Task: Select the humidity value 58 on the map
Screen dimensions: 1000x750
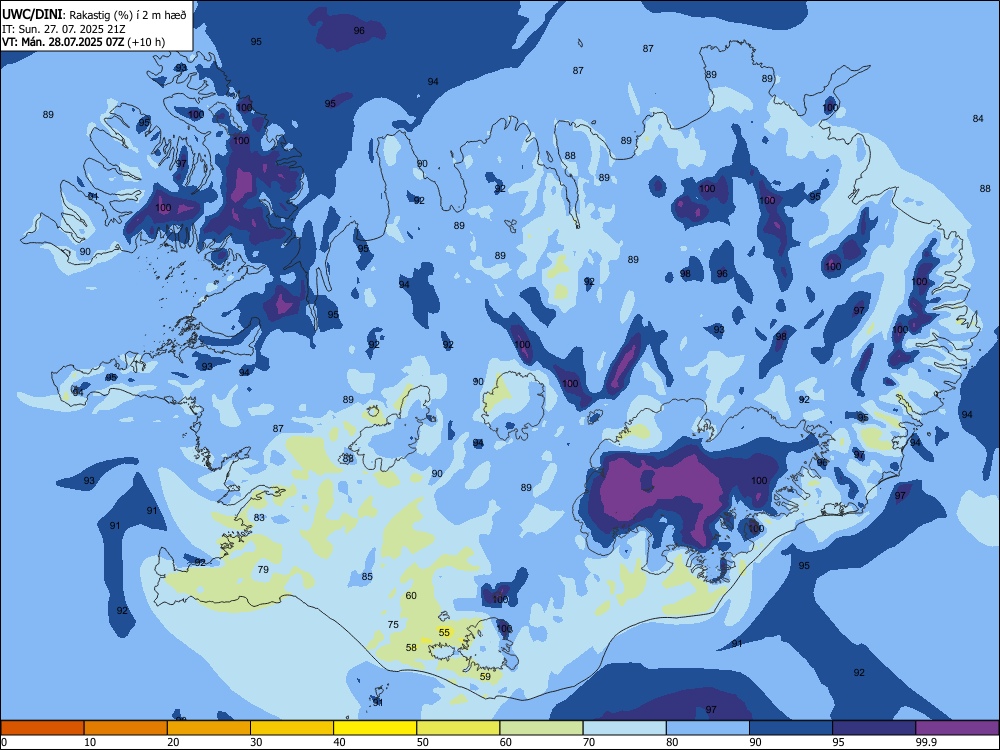Action: (x=411, y=647)
